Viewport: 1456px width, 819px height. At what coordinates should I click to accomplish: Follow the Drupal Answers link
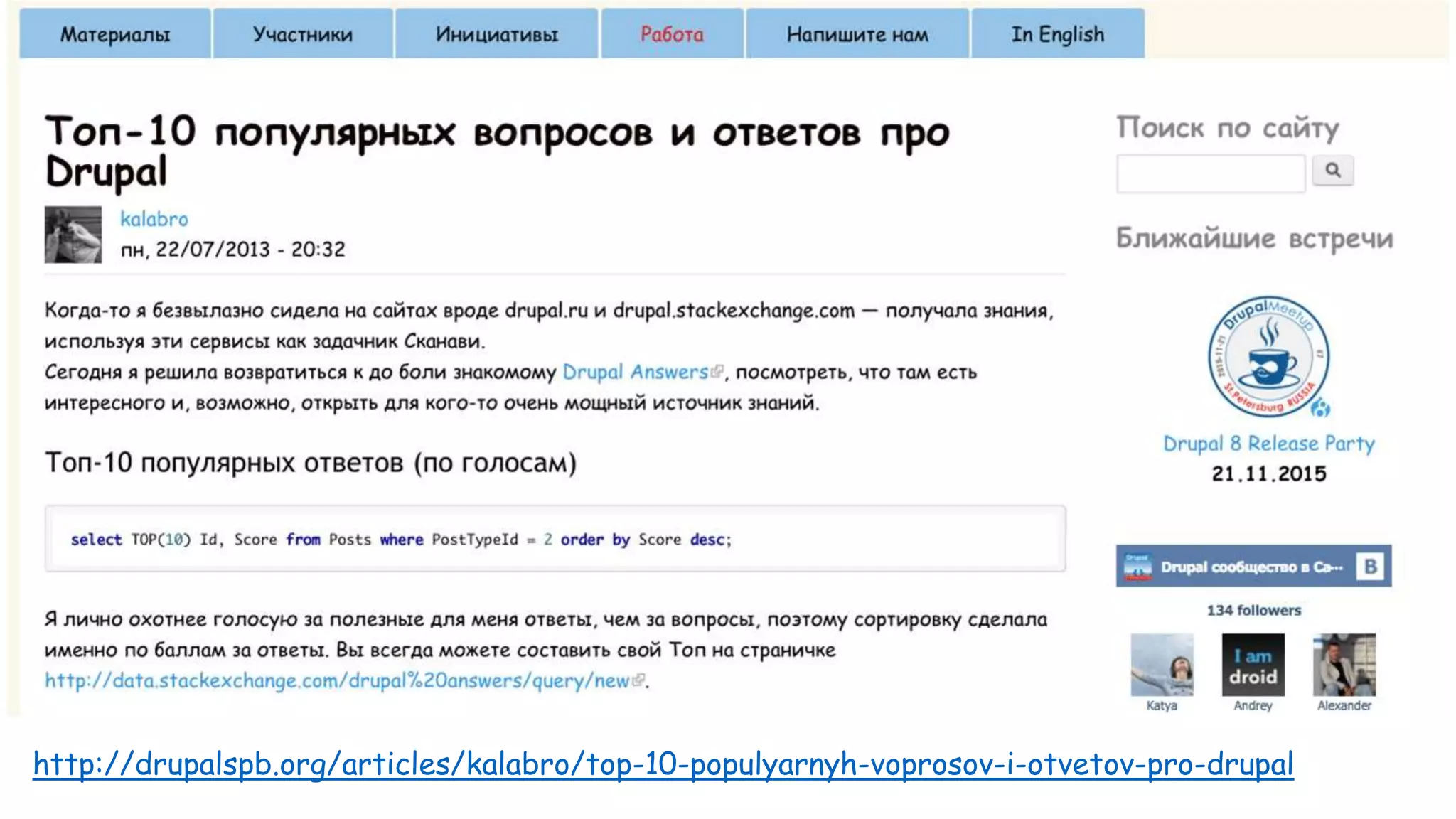click(635, 372)
